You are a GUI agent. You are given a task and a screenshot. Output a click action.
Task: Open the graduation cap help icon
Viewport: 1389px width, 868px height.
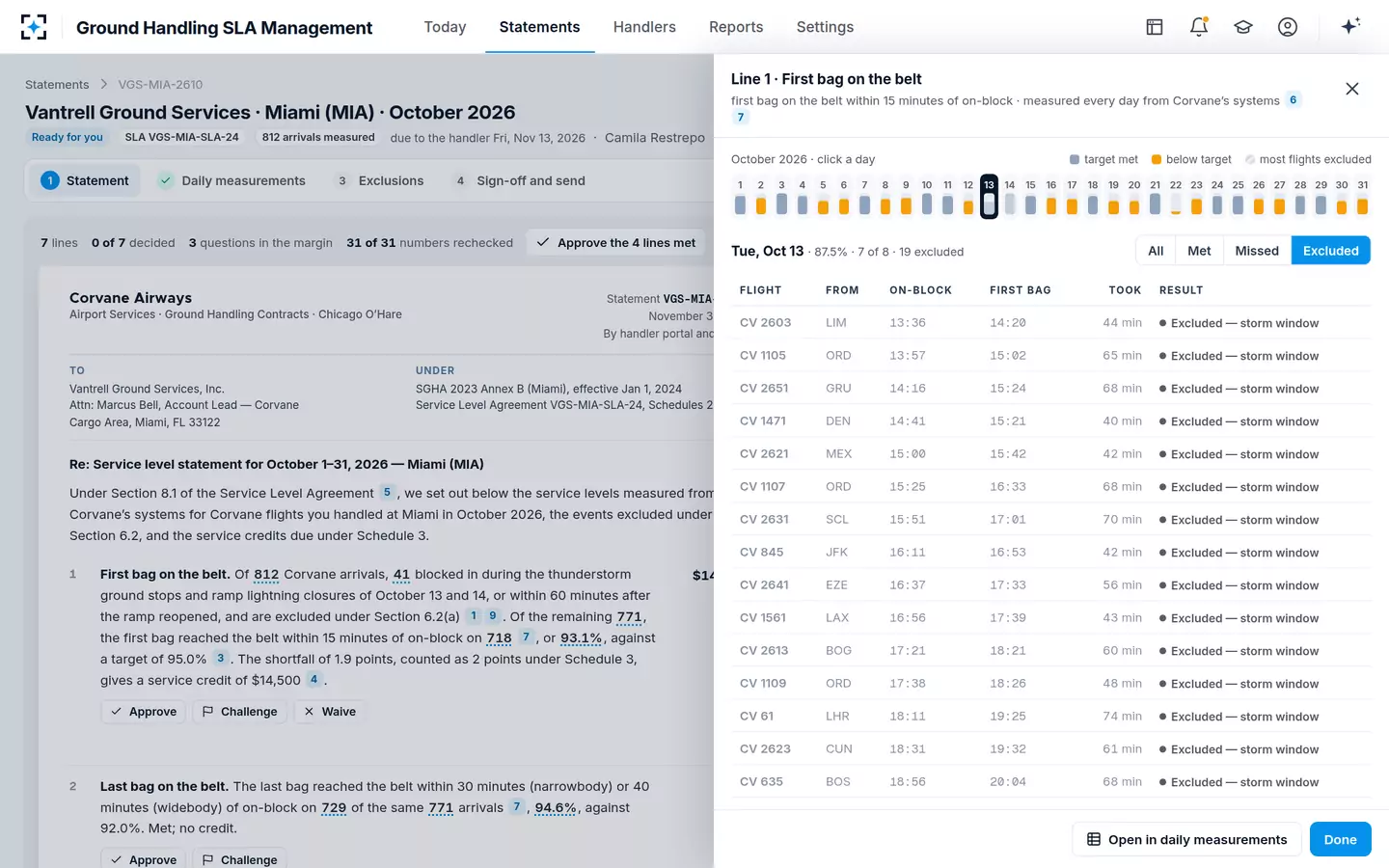click(x=1243, y=27)
